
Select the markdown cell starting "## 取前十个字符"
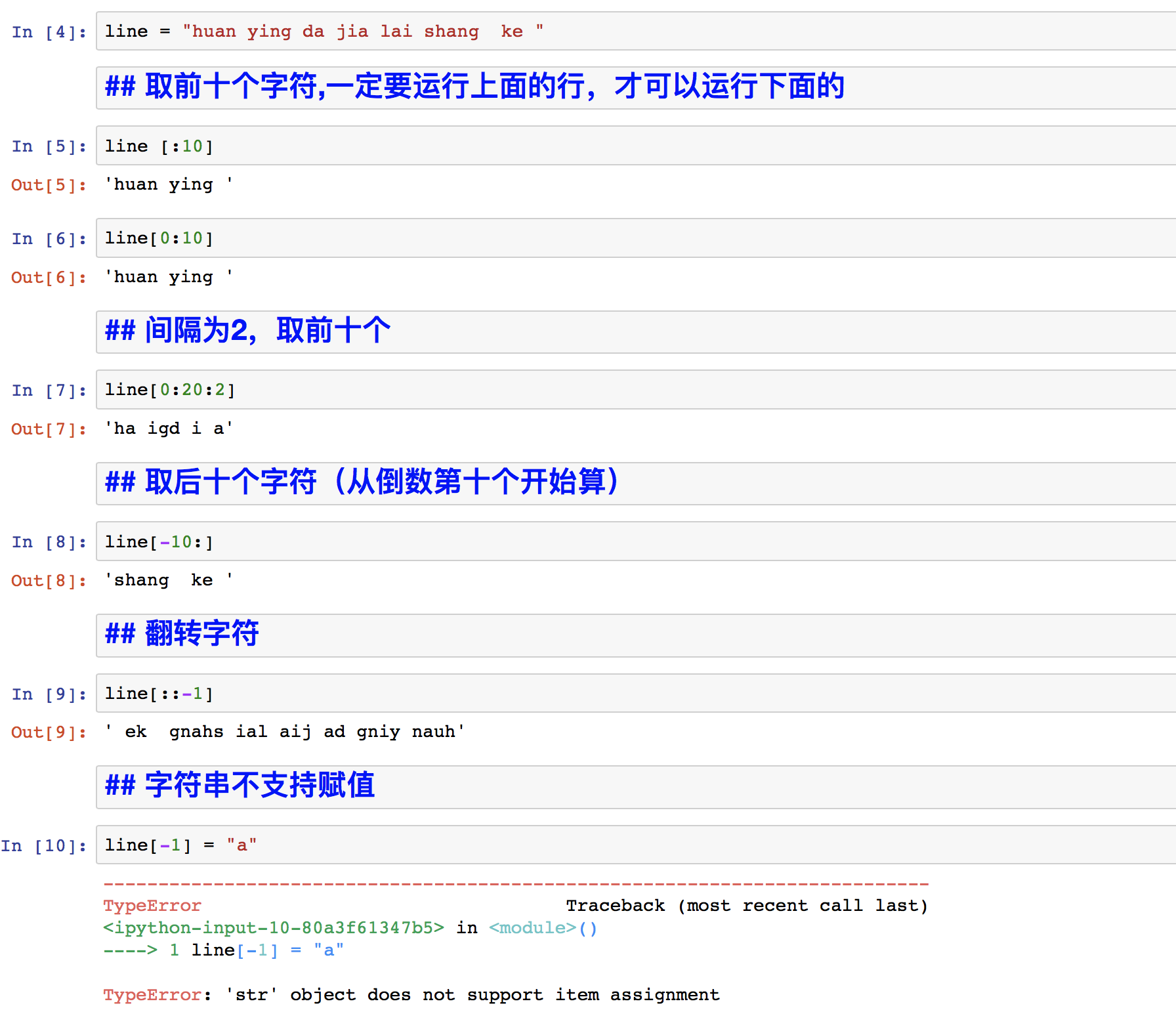pos(636,87)
